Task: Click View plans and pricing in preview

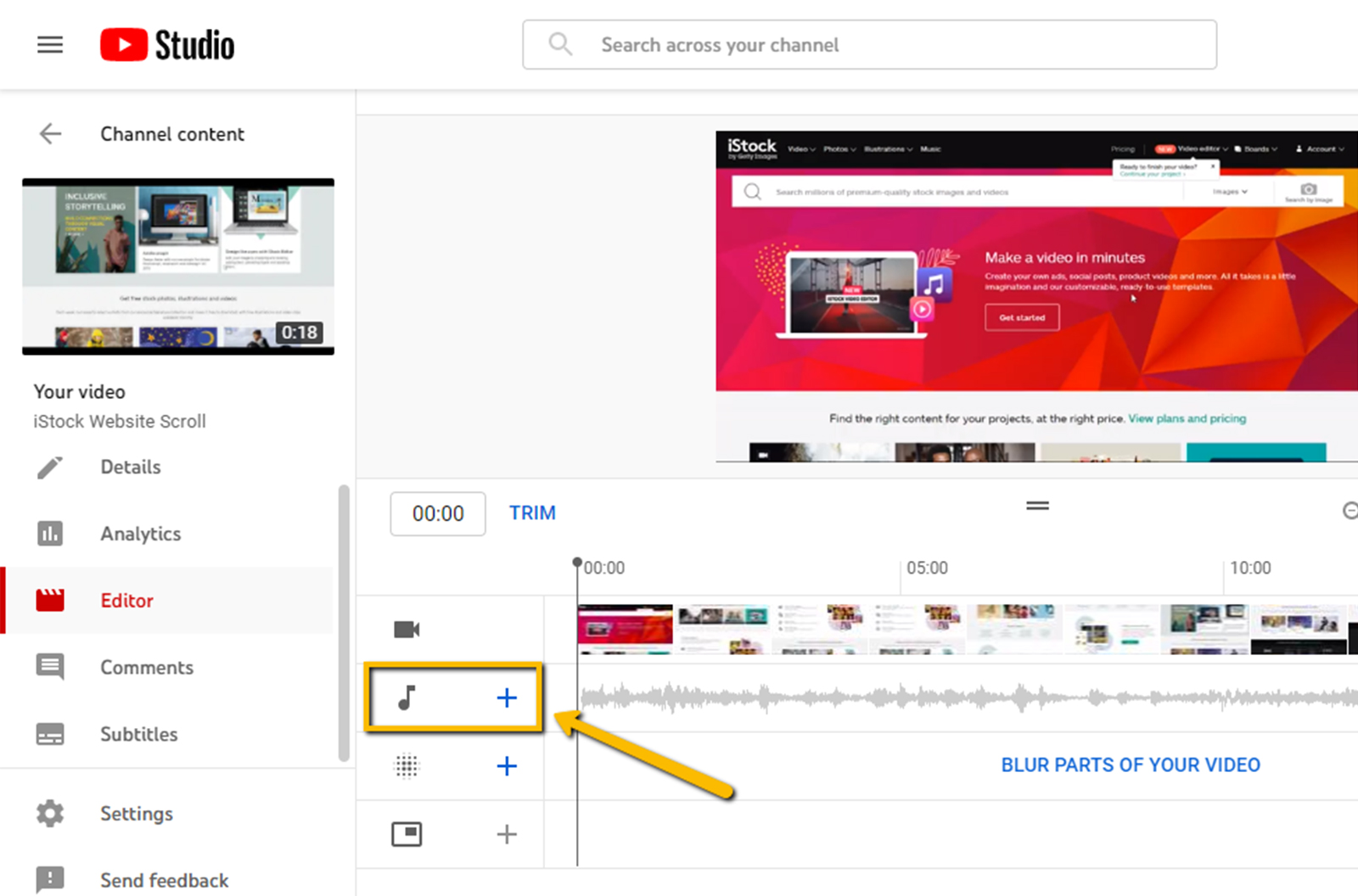Action: pyautogui.click(x=1187, y=418)
